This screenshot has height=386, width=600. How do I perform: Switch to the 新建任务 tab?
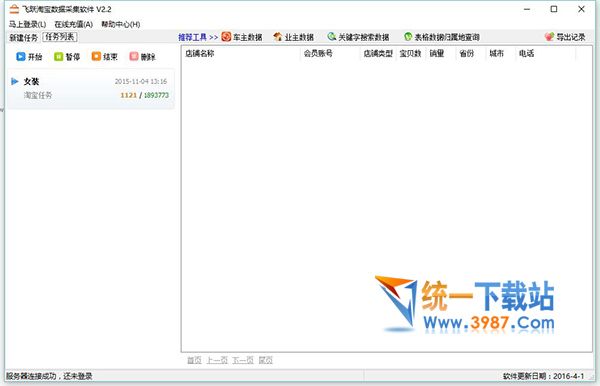tap(24, 37)
